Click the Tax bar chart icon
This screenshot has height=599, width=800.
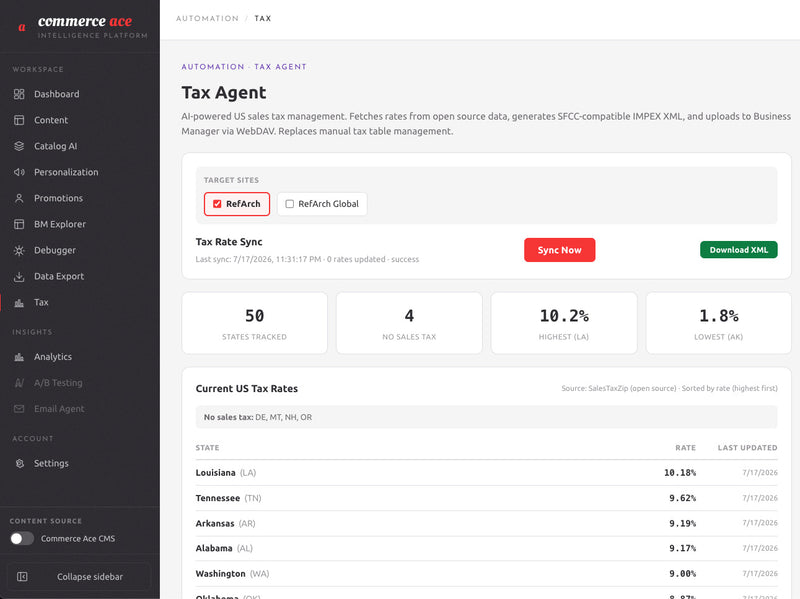[x=19, y=303]
